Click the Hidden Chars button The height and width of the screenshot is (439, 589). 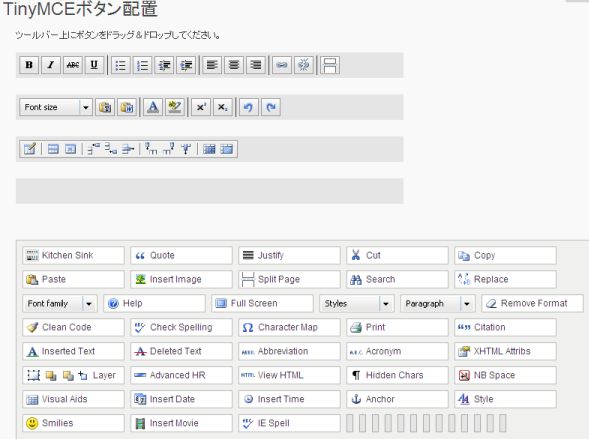[x=397, y=375]
